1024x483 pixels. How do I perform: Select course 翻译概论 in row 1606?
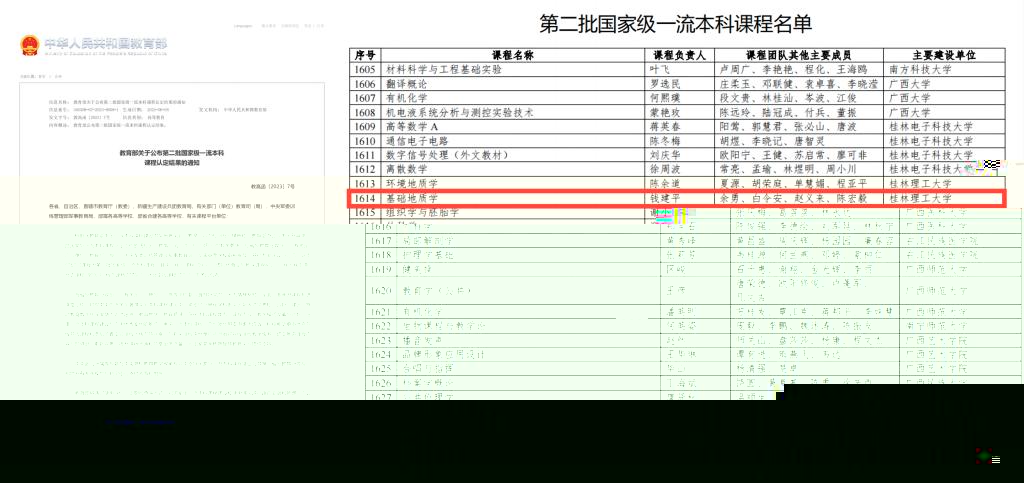click(407, 84)
